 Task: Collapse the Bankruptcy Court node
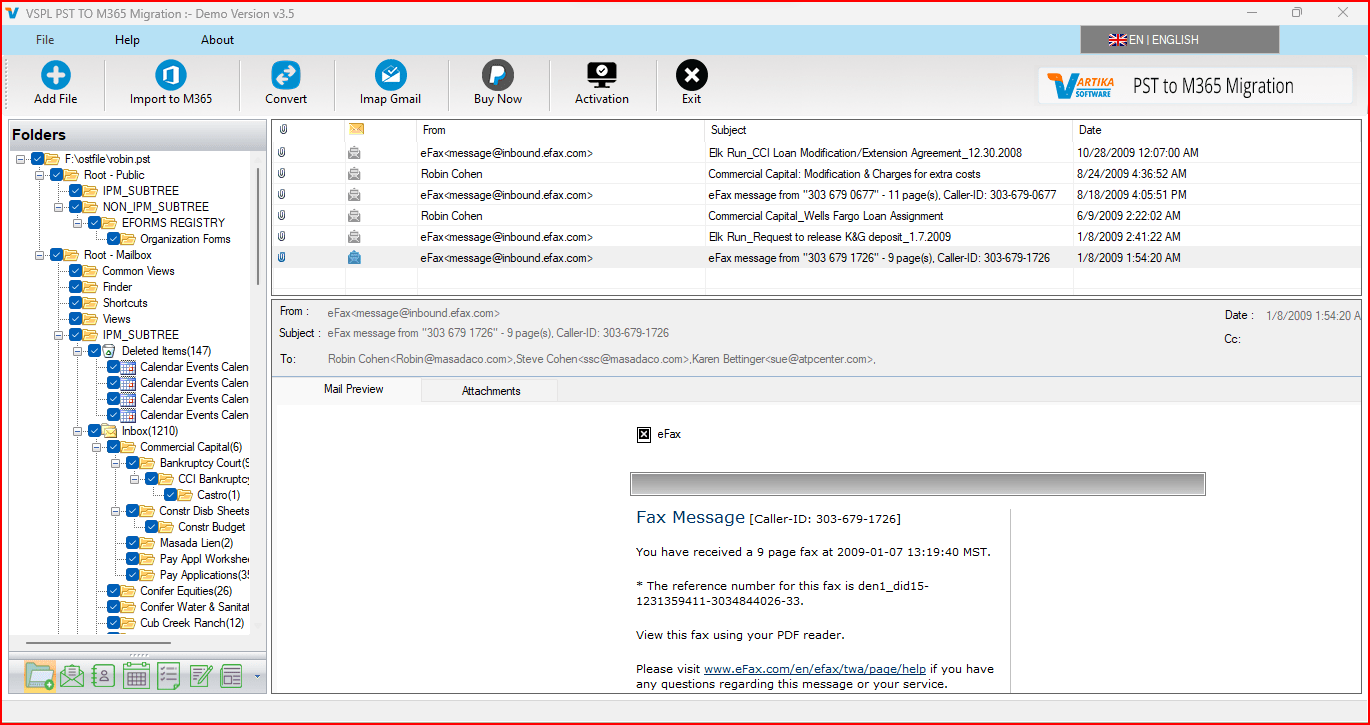click(x=116, y=463)
